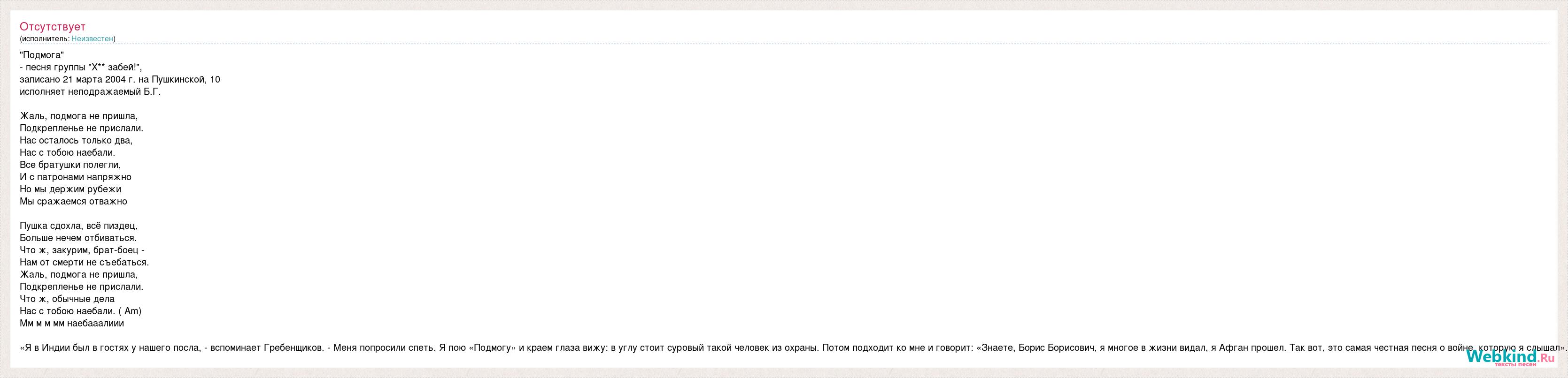Click the lyric "Что ж, обычные дела"

coord(67,298)
